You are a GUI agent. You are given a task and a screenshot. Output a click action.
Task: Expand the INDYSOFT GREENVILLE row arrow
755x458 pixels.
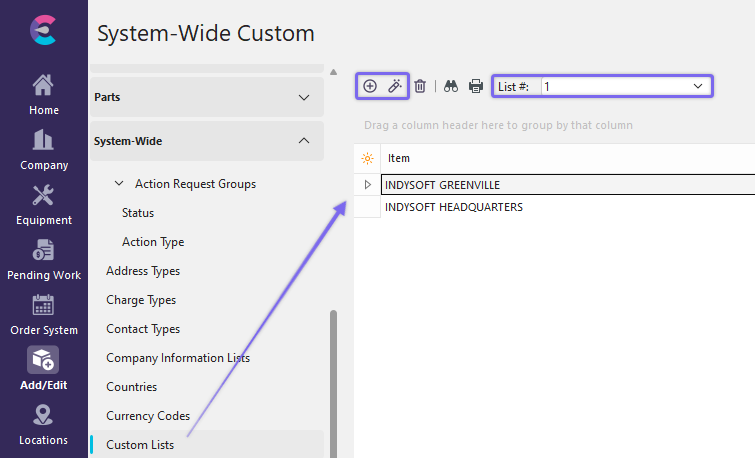[x=367, y=185]
